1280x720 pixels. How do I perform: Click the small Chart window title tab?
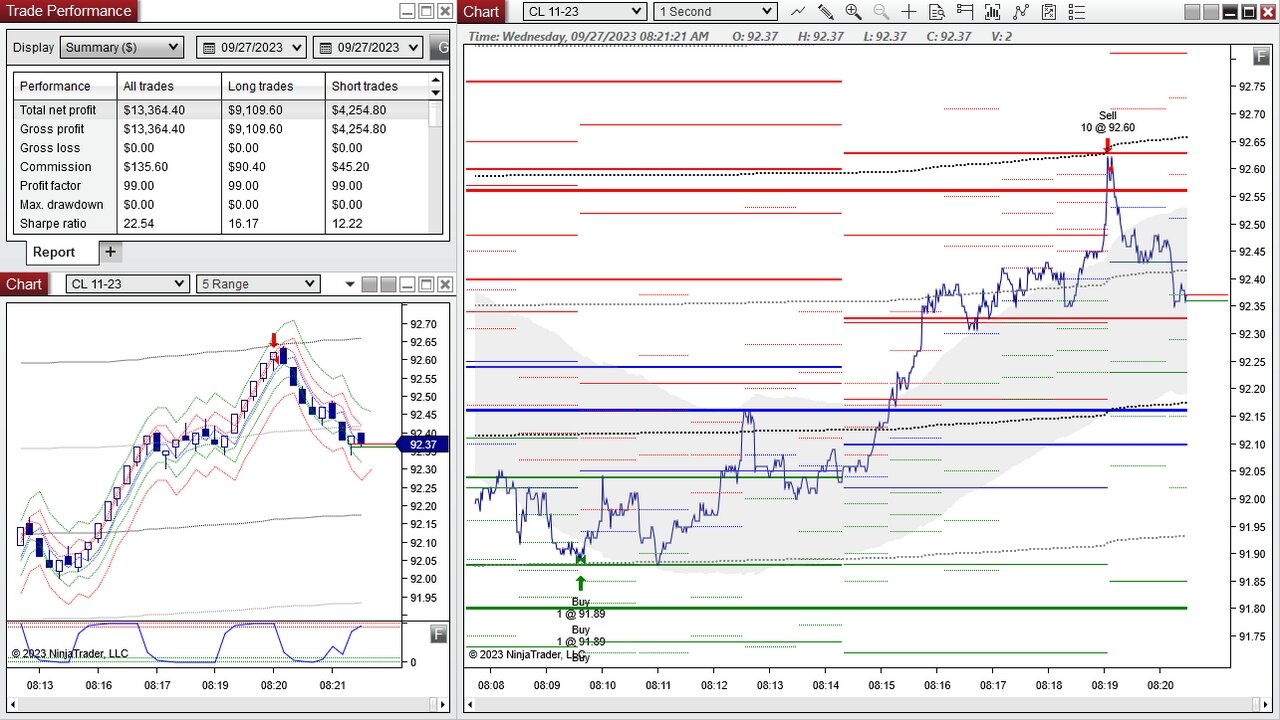[24, 284]
